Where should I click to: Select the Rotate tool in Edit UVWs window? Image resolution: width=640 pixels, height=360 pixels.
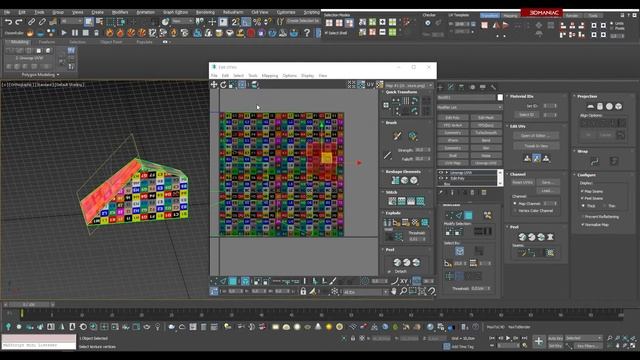point(223,84)
